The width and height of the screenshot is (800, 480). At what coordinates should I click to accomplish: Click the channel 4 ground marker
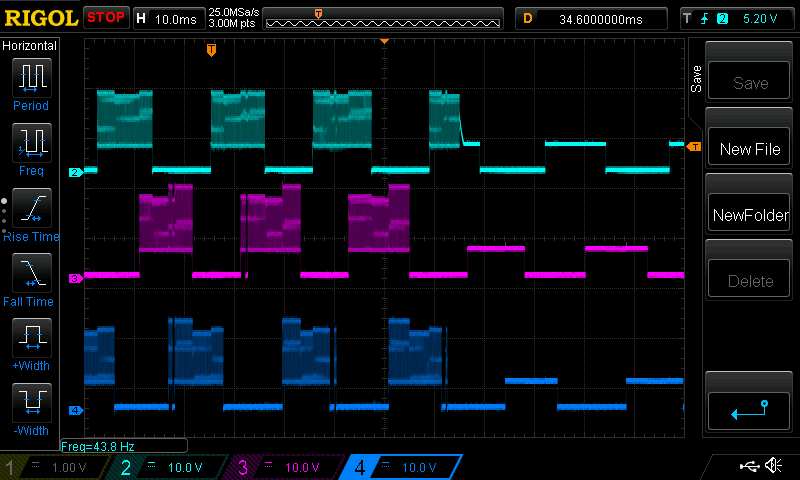click(x=76, y=410)
